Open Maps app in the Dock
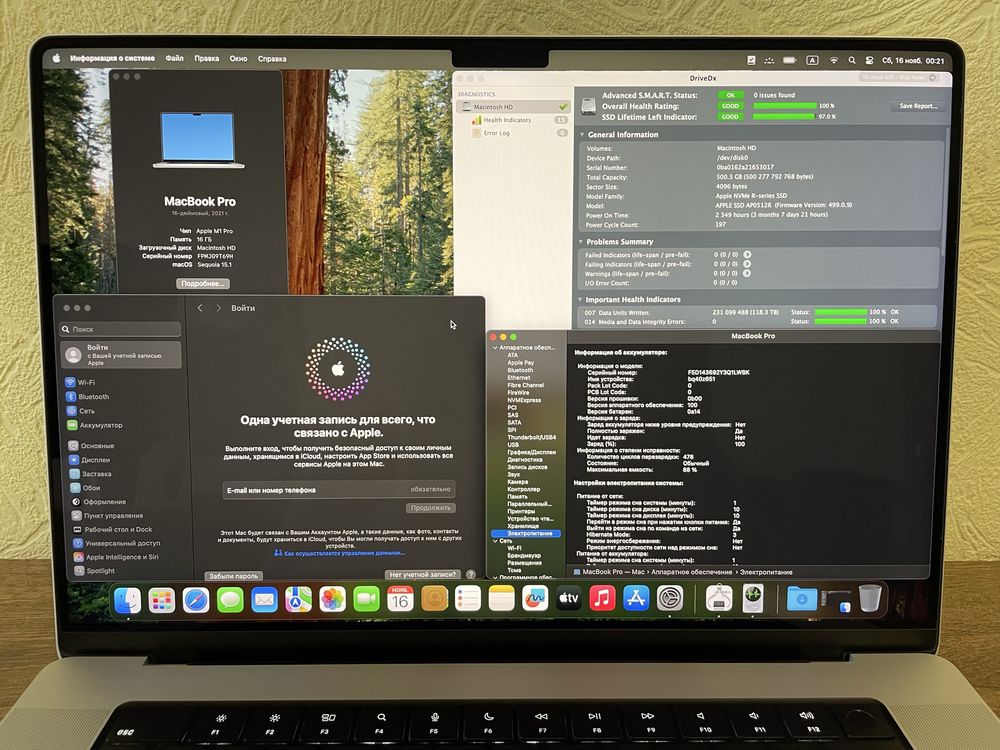Viewport: 1000px width, 750px height. tap(298, 599)
